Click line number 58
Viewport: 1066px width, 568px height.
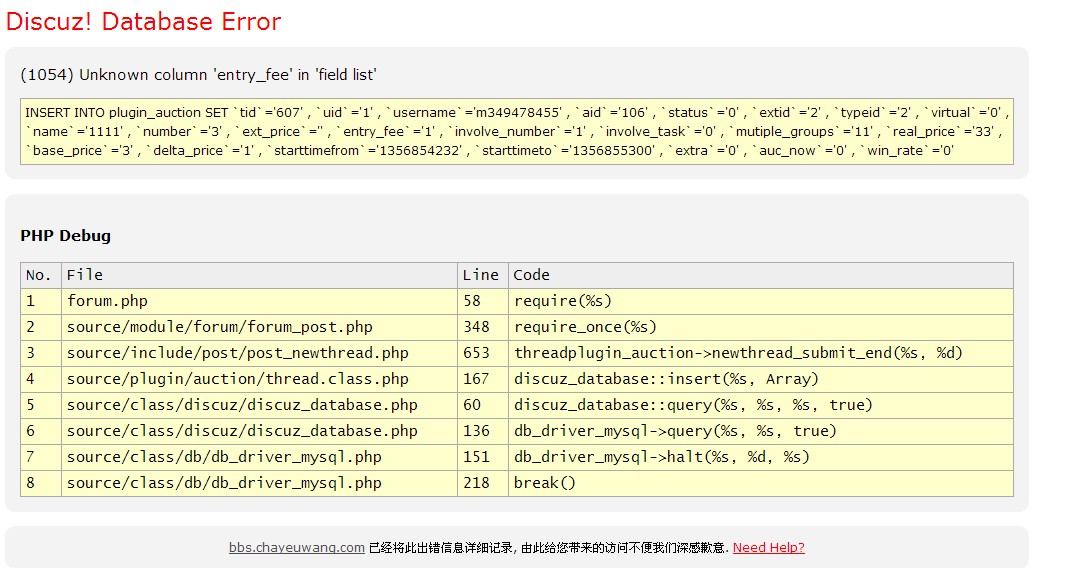point(483,301)
